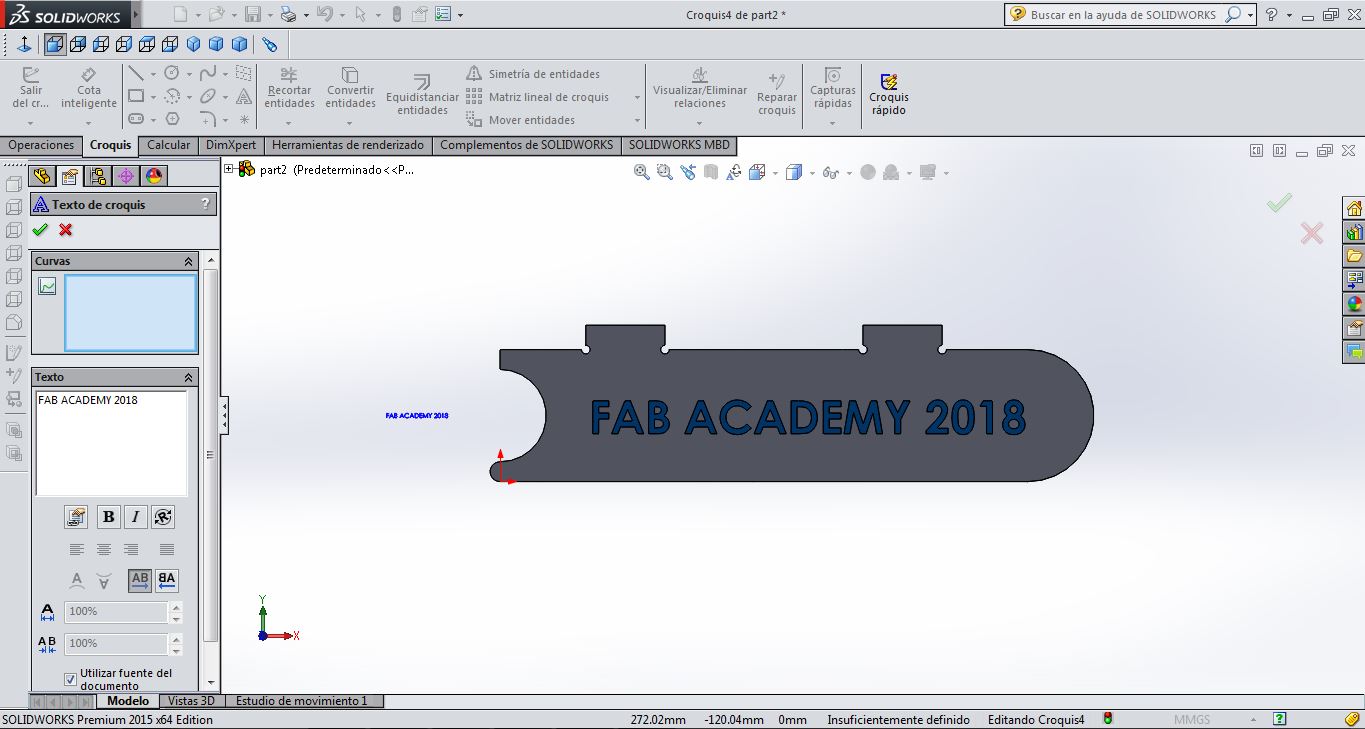Click the Save icon in title toolbar
The image size is (1365, 729).
pos(253,15)
